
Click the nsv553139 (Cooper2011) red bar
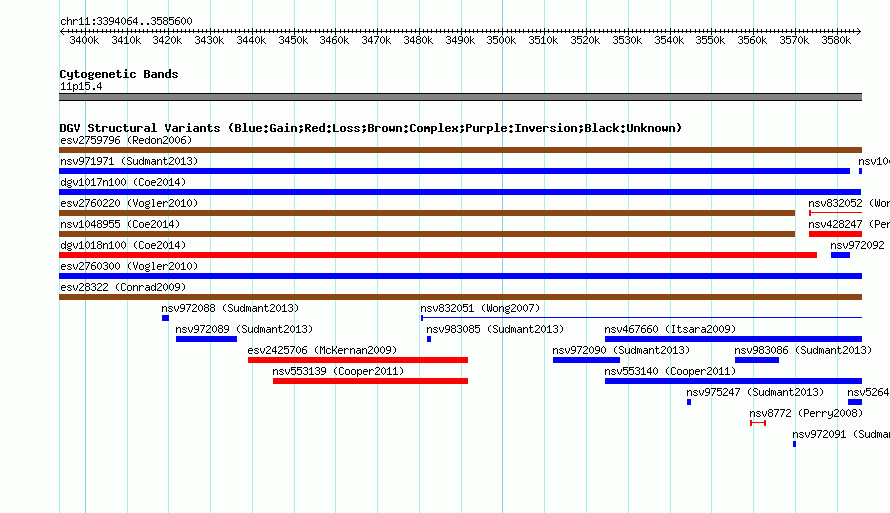coord(370,381)
